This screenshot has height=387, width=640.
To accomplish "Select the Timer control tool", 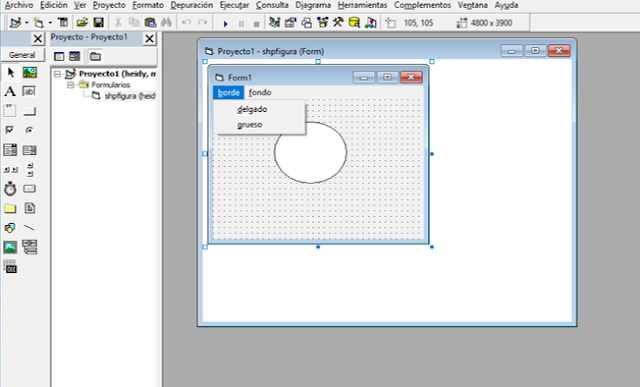I will (x=10, y=189).
